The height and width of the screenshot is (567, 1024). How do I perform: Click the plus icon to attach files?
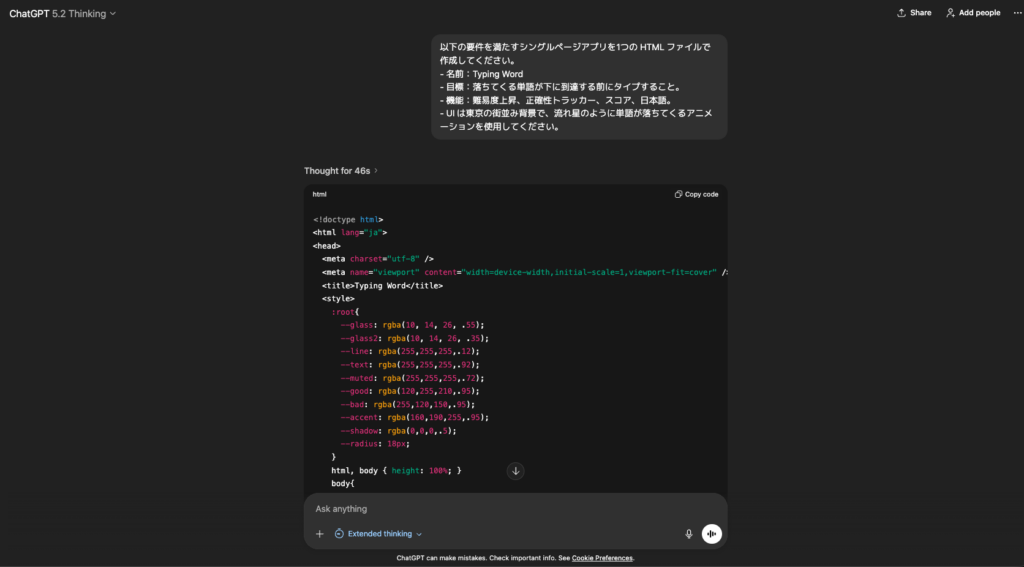tap(320, 534)
